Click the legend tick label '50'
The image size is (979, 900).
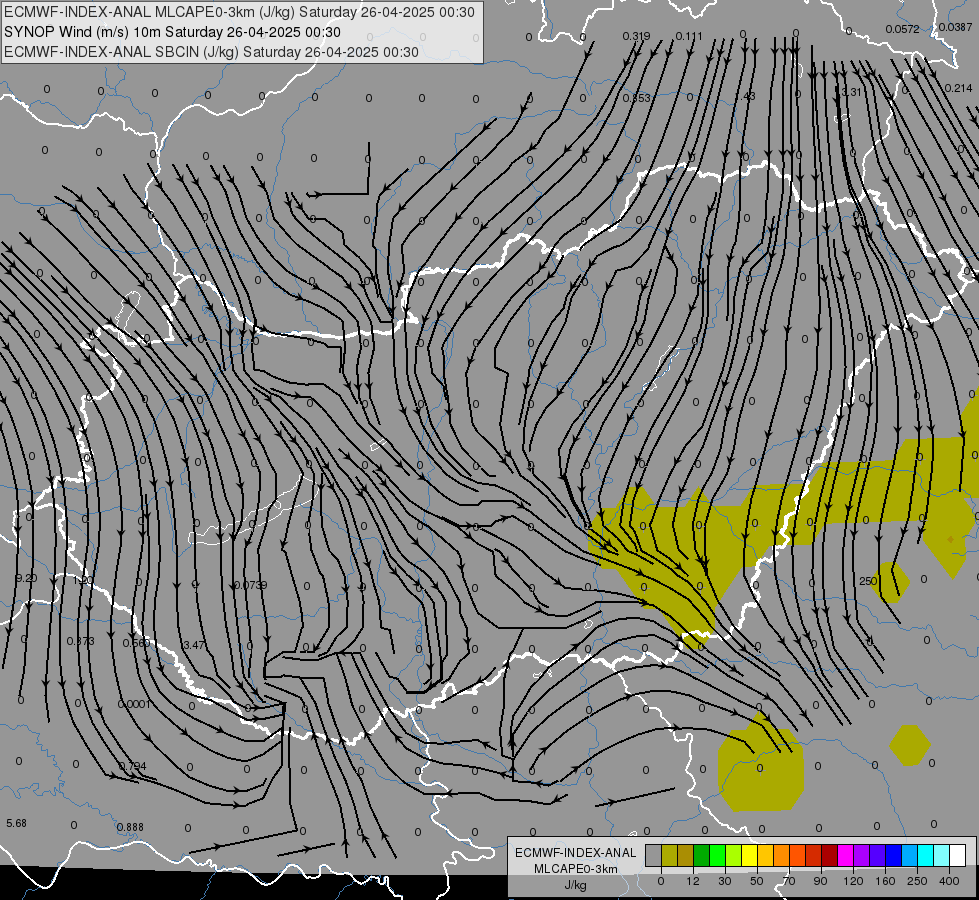(x=757, y=881)
